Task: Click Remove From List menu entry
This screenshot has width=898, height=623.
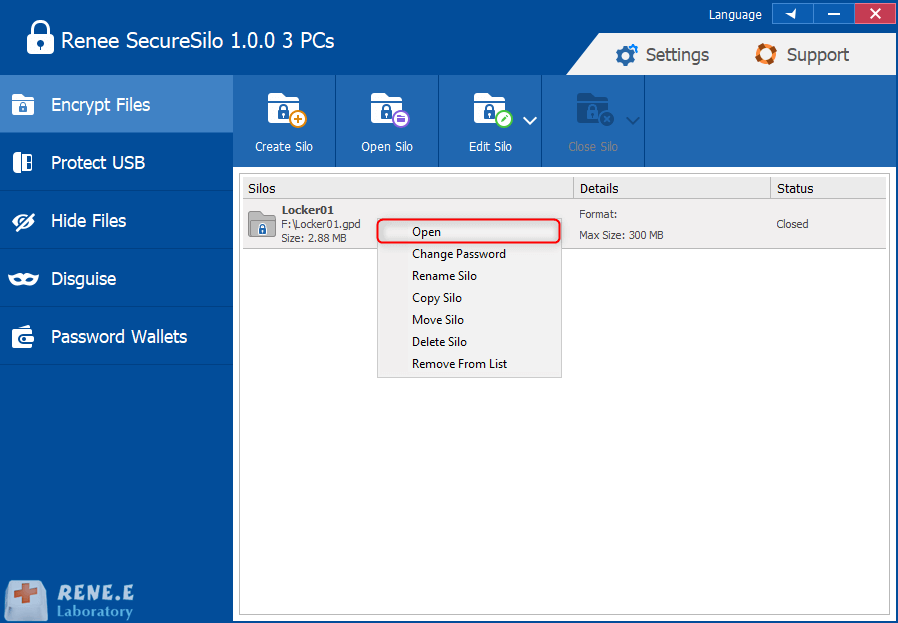Action: pyautogui.click(x=459, y=364)
